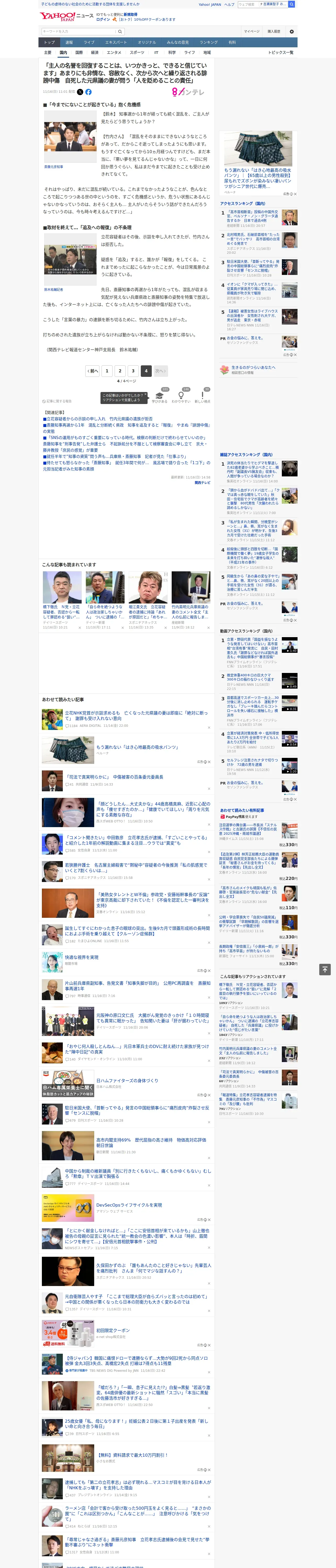Open the エキスパート tab
Screen dimensions: 336x1568
coord(116,43)
